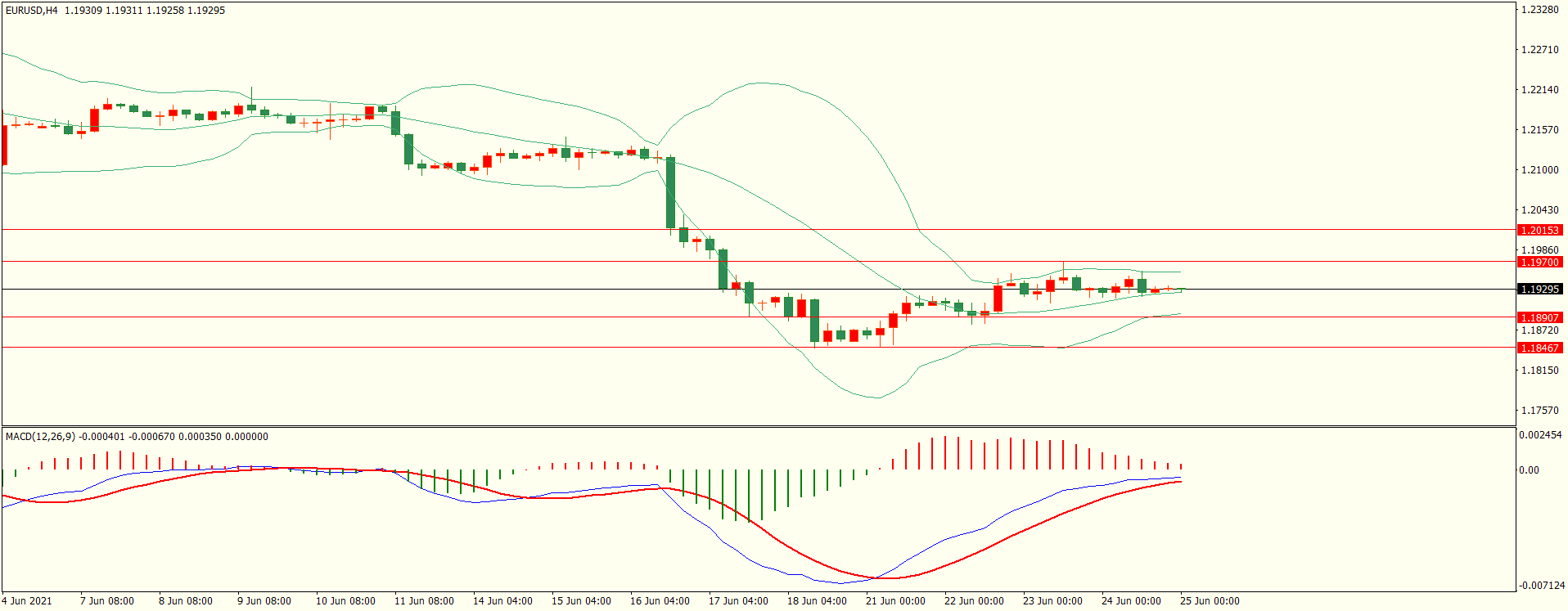Select the 1.21000 price axis value
This screenshot has height=611, width=1568.
point(1539,170)
